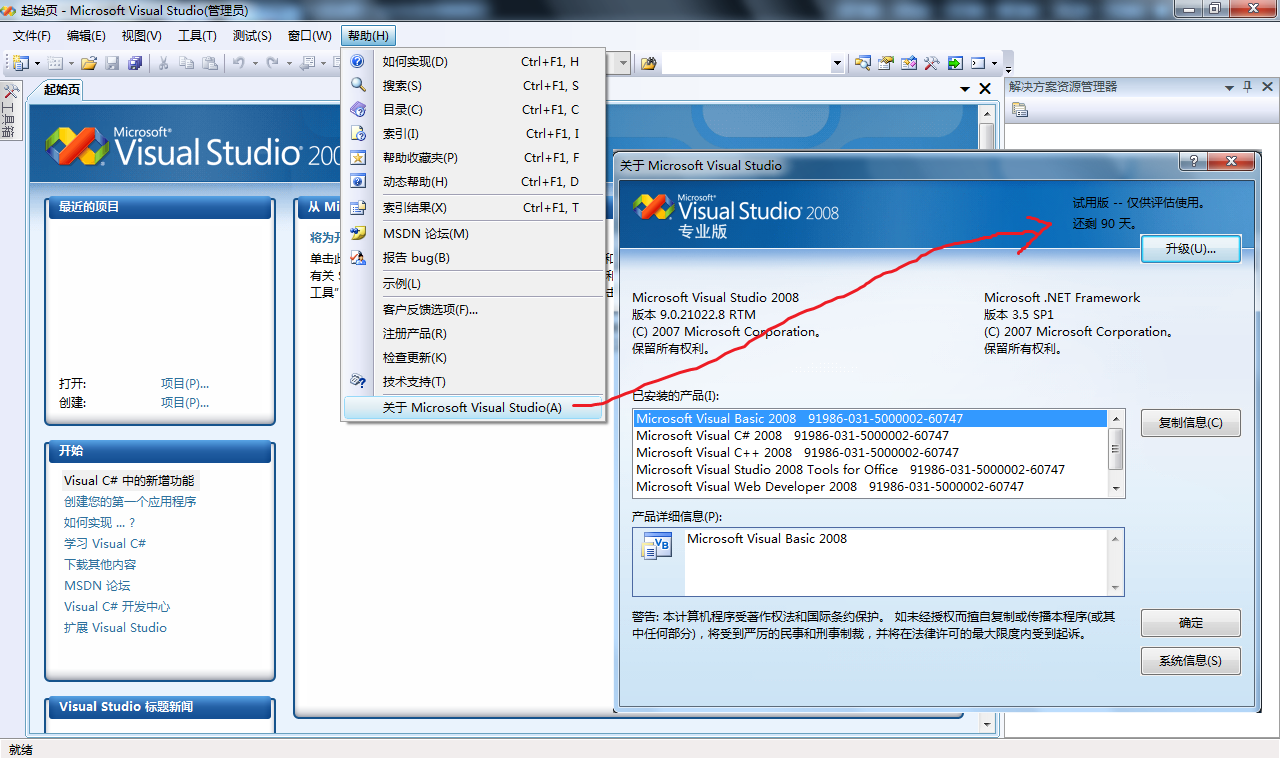Choose 关于 Microsoft Visual Studio(A)
The width and height of the screenshot is (1280, 758).
(474, 407)
